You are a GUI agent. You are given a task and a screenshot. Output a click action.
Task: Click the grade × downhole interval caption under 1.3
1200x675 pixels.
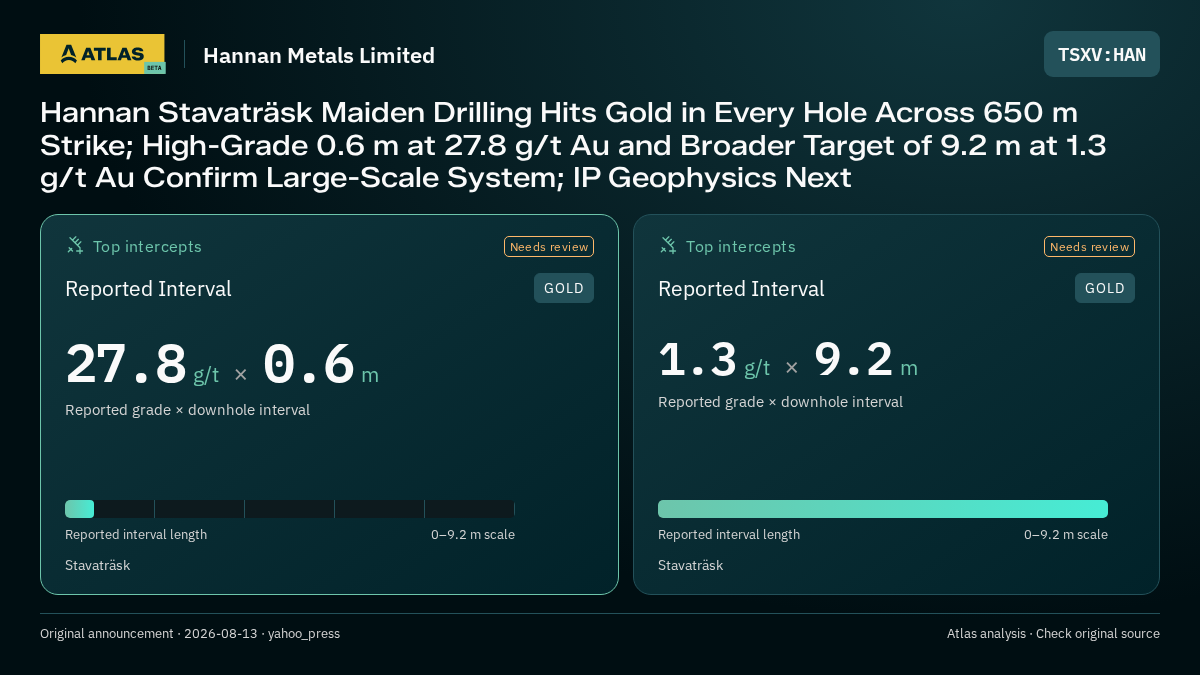click(x=780, y=402)
